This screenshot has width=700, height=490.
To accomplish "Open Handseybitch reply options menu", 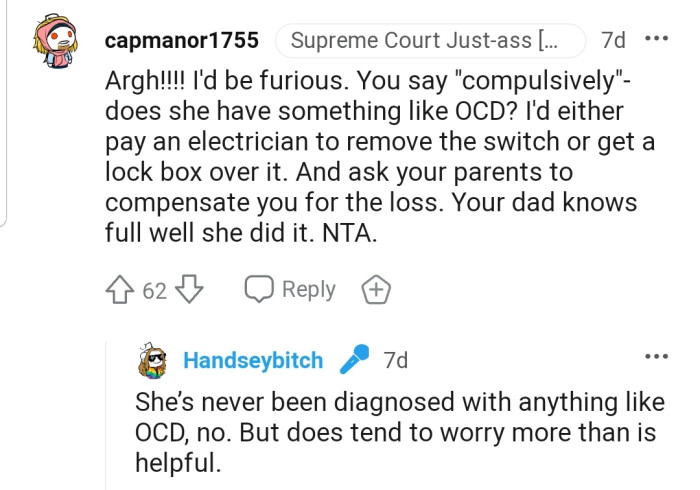I will click(656, 357).
